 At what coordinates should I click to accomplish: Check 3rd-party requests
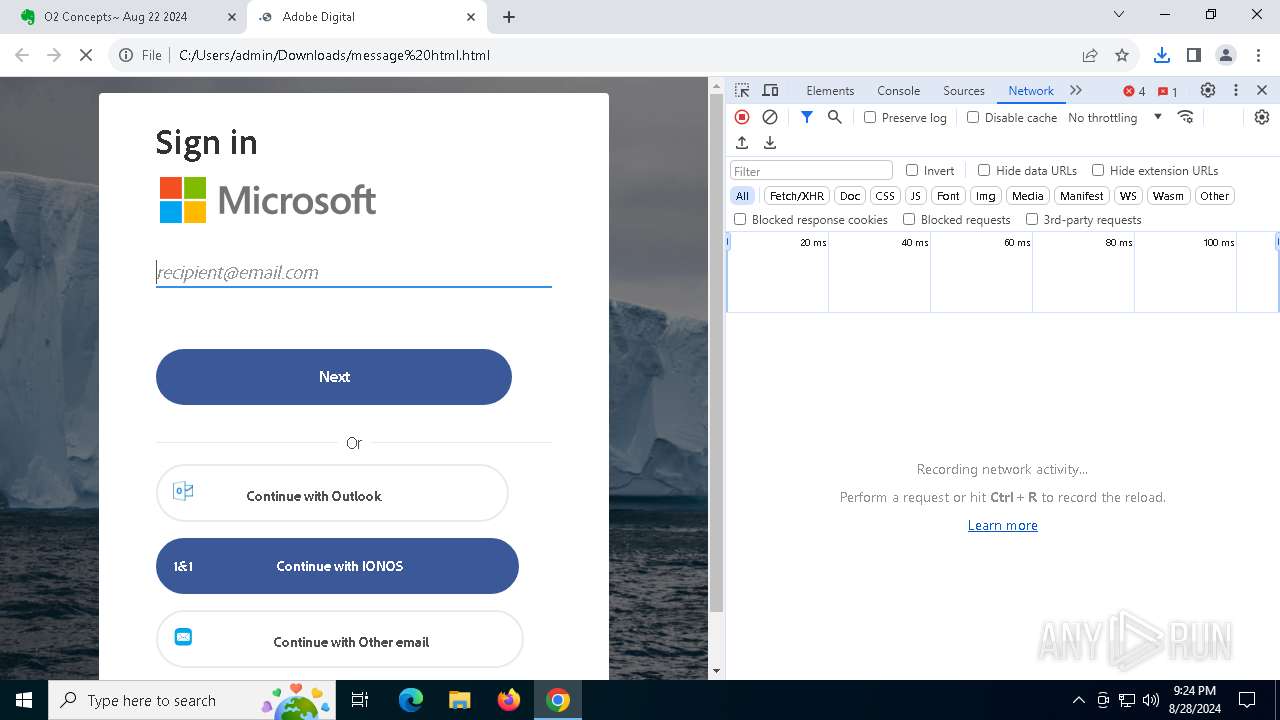pyautogui.click(x=1032, y=219)
